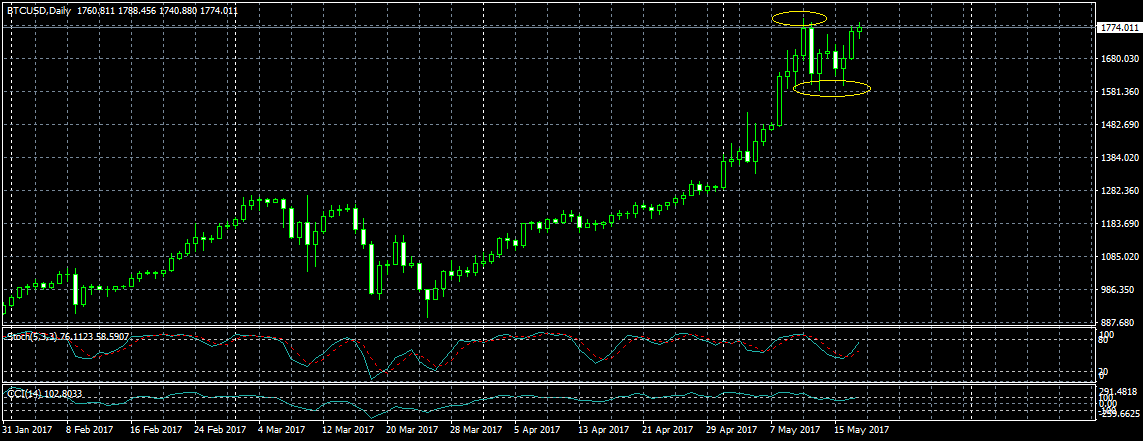This screenshot has height=441, width=1143.
Task: Click the 1282.360 price axis label
Action: click(1118, 191)
